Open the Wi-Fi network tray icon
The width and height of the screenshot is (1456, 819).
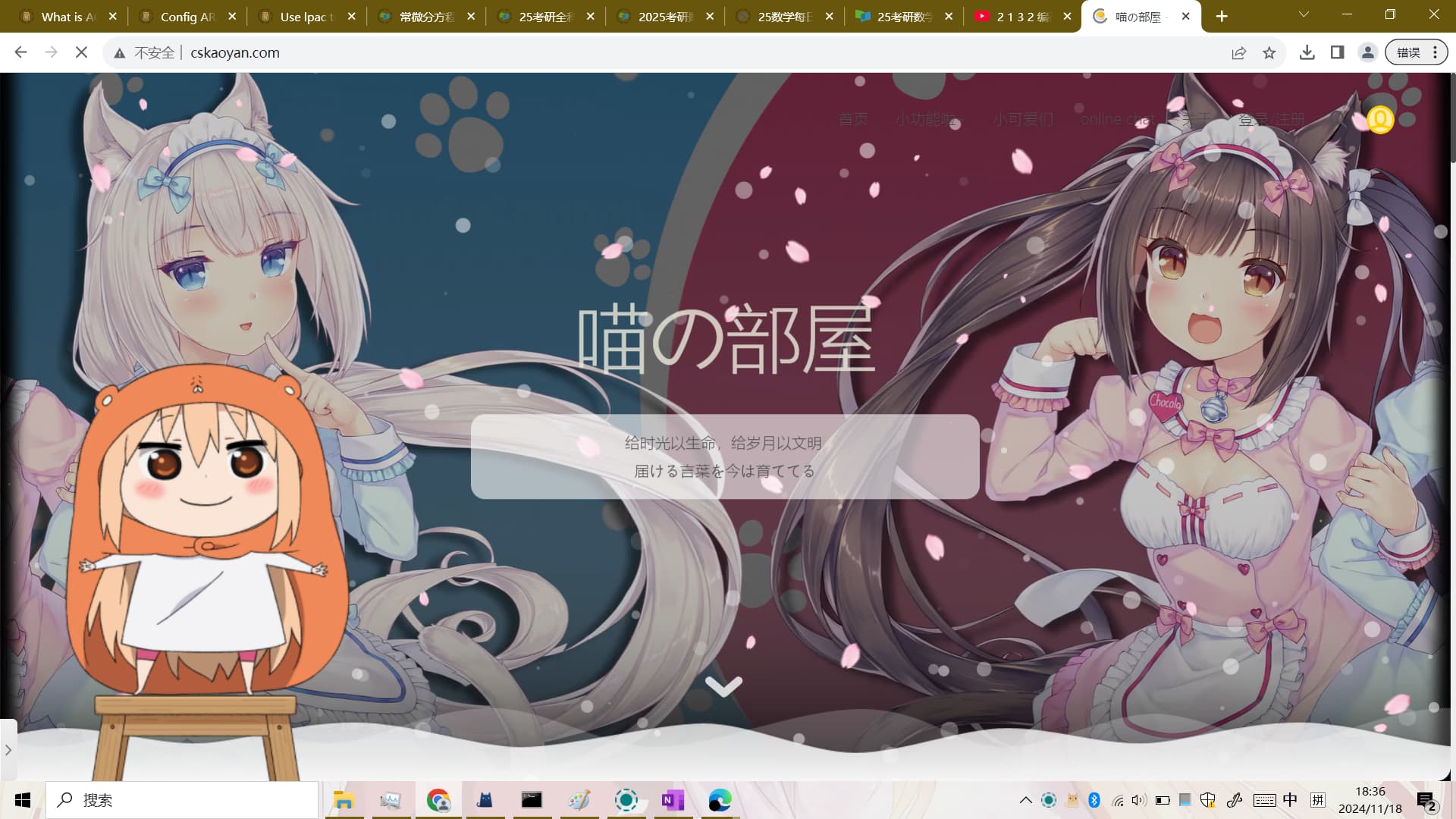[1118, 800]
